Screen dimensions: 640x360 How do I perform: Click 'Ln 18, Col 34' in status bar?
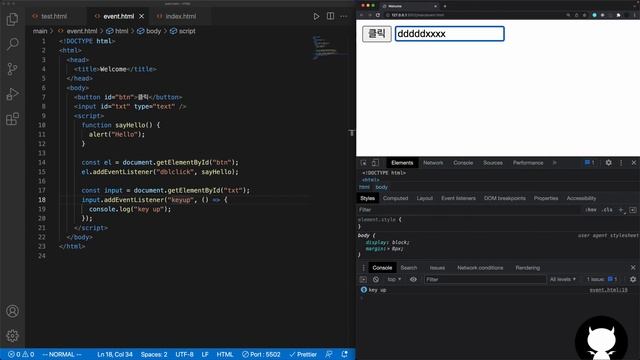tap(115, 354)
